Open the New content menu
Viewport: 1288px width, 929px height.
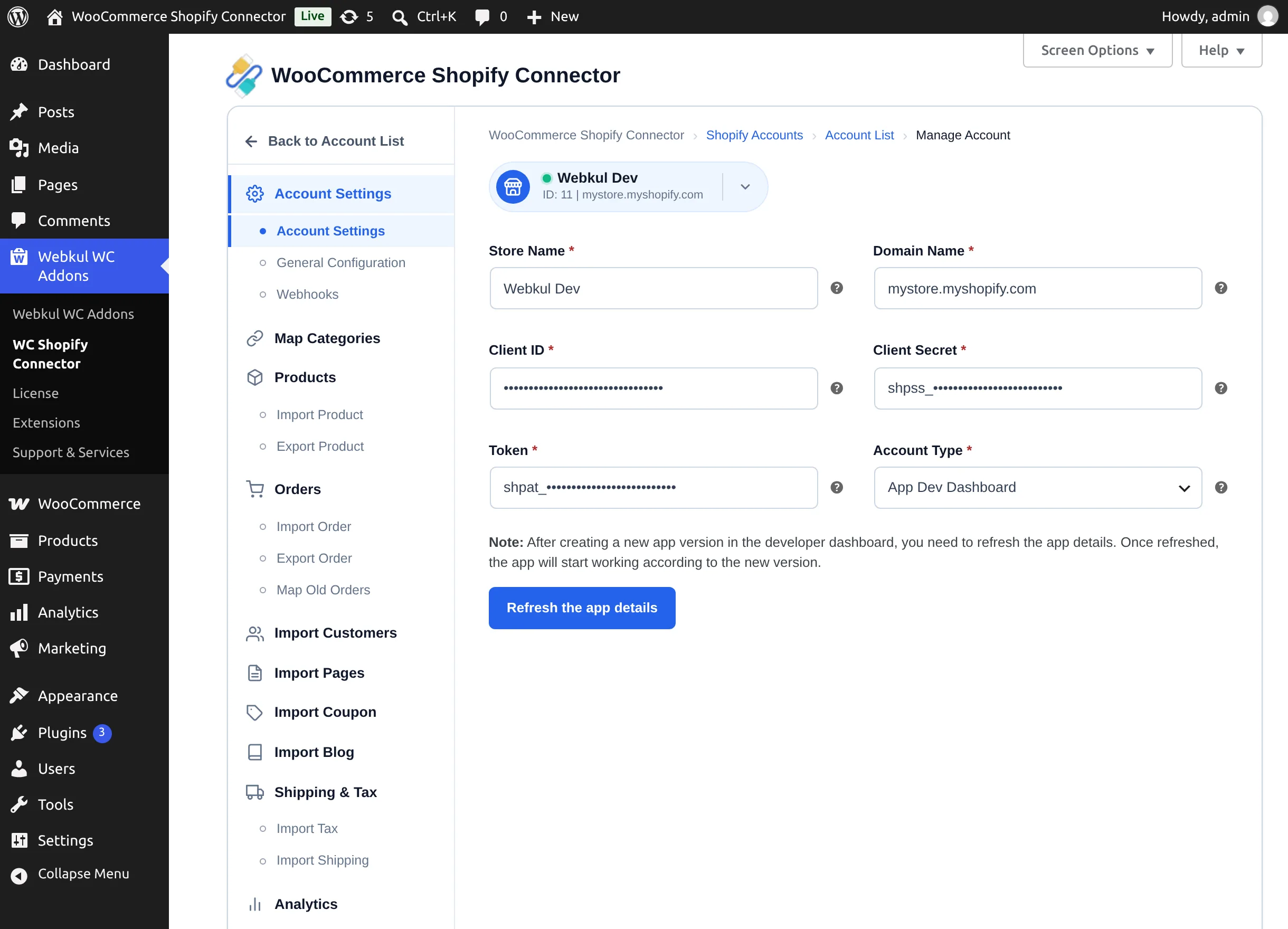pyautogui.click(x=552, y=16)
